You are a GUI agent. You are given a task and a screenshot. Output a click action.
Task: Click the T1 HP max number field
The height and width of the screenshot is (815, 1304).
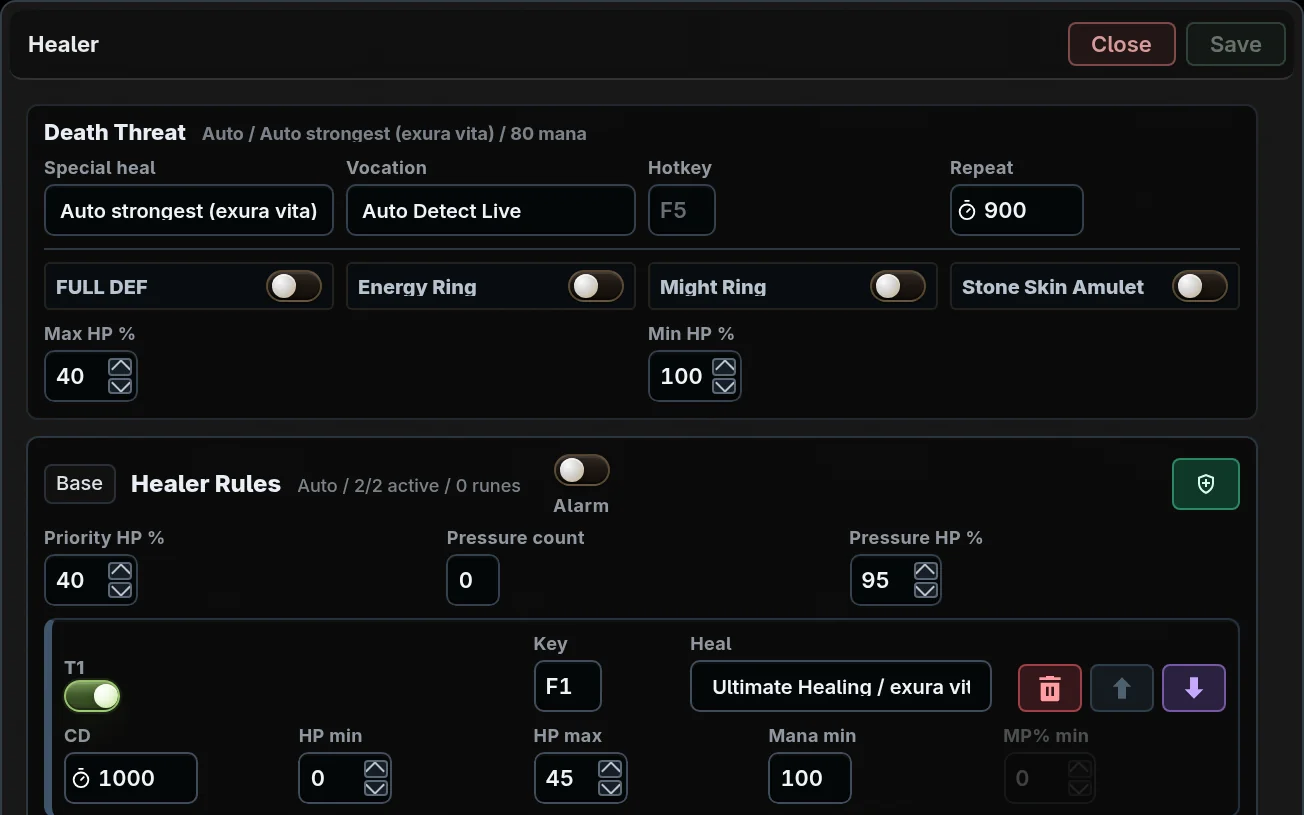pos(581,778)
